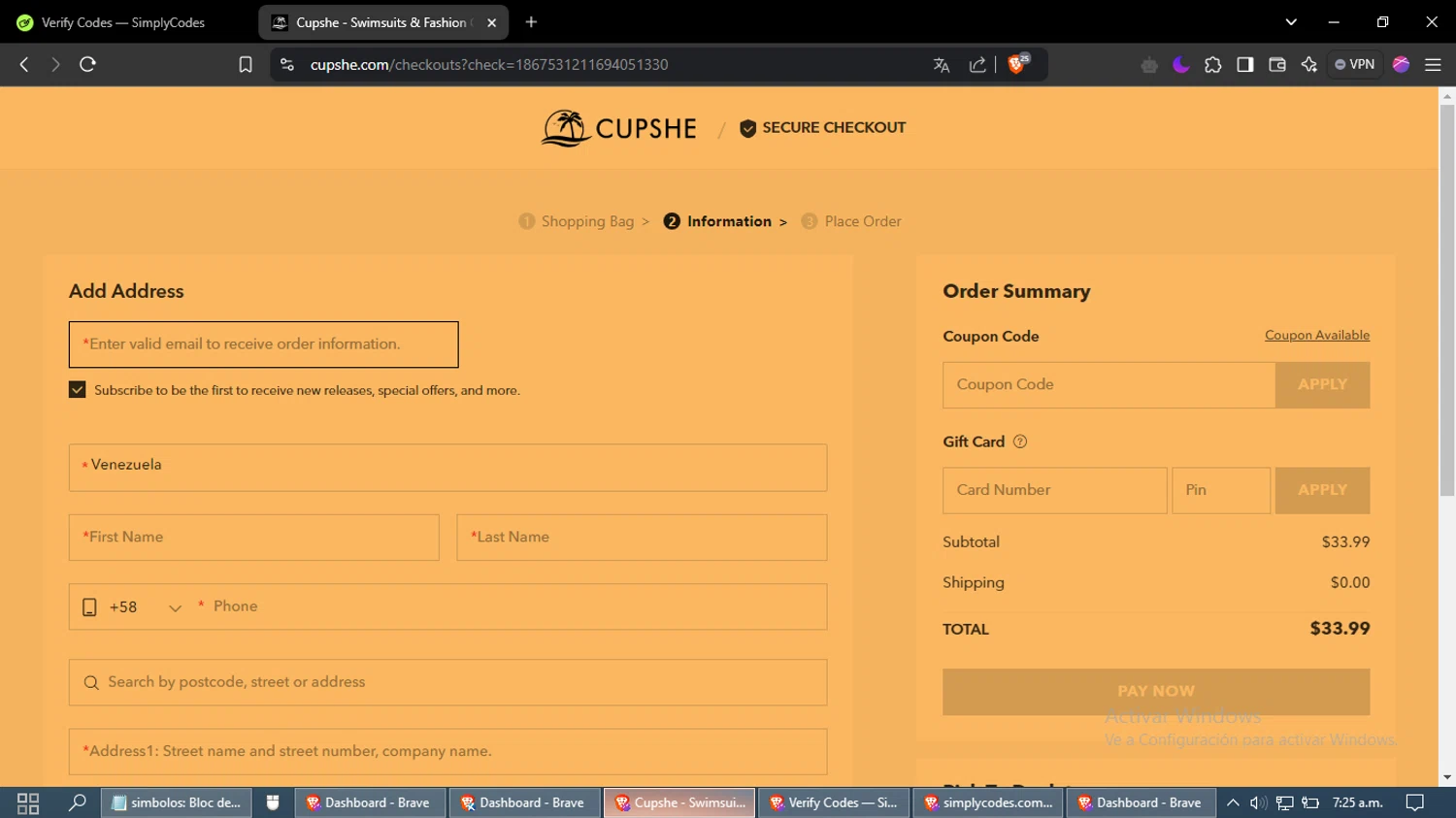This screenshot has height=818, width=1456.
Task: Open Brave Shields lion icon
Action: point(1017,64)
